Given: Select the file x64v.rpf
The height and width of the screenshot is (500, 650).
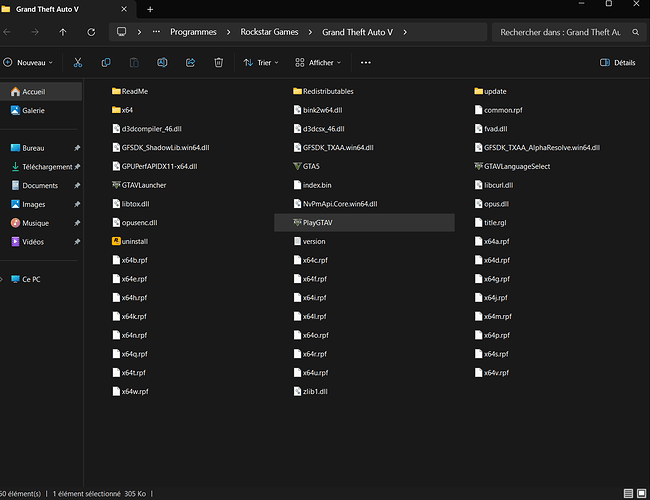Looking at the screenshot, I should 492,373.
